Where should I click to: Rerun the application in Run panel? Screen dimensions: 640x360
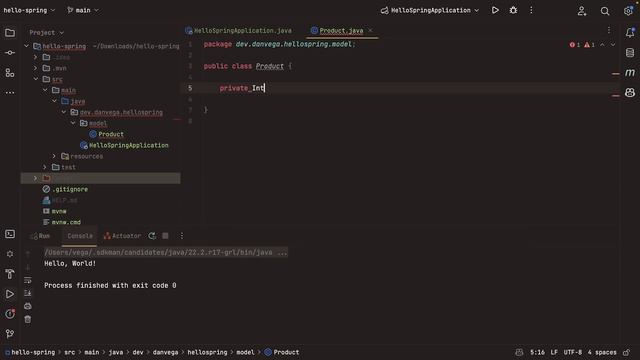152,236
